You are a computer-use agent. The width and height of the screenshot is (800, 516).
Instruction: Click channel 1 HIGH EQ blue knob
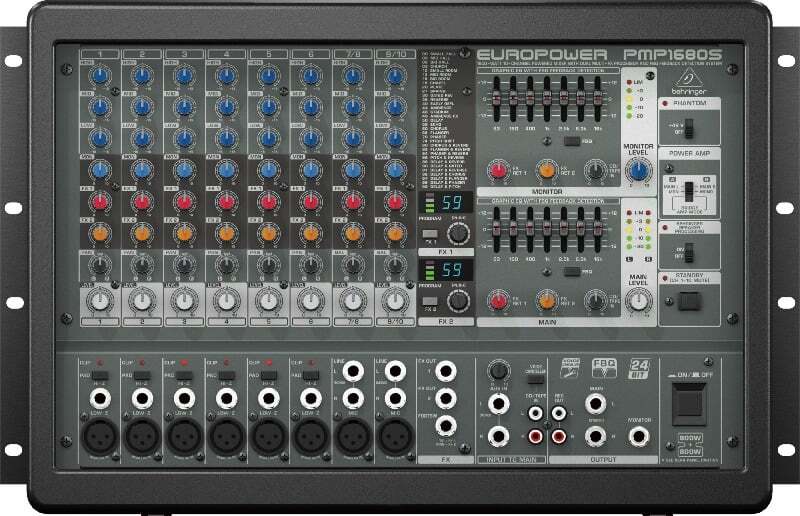tap(100, 75)
